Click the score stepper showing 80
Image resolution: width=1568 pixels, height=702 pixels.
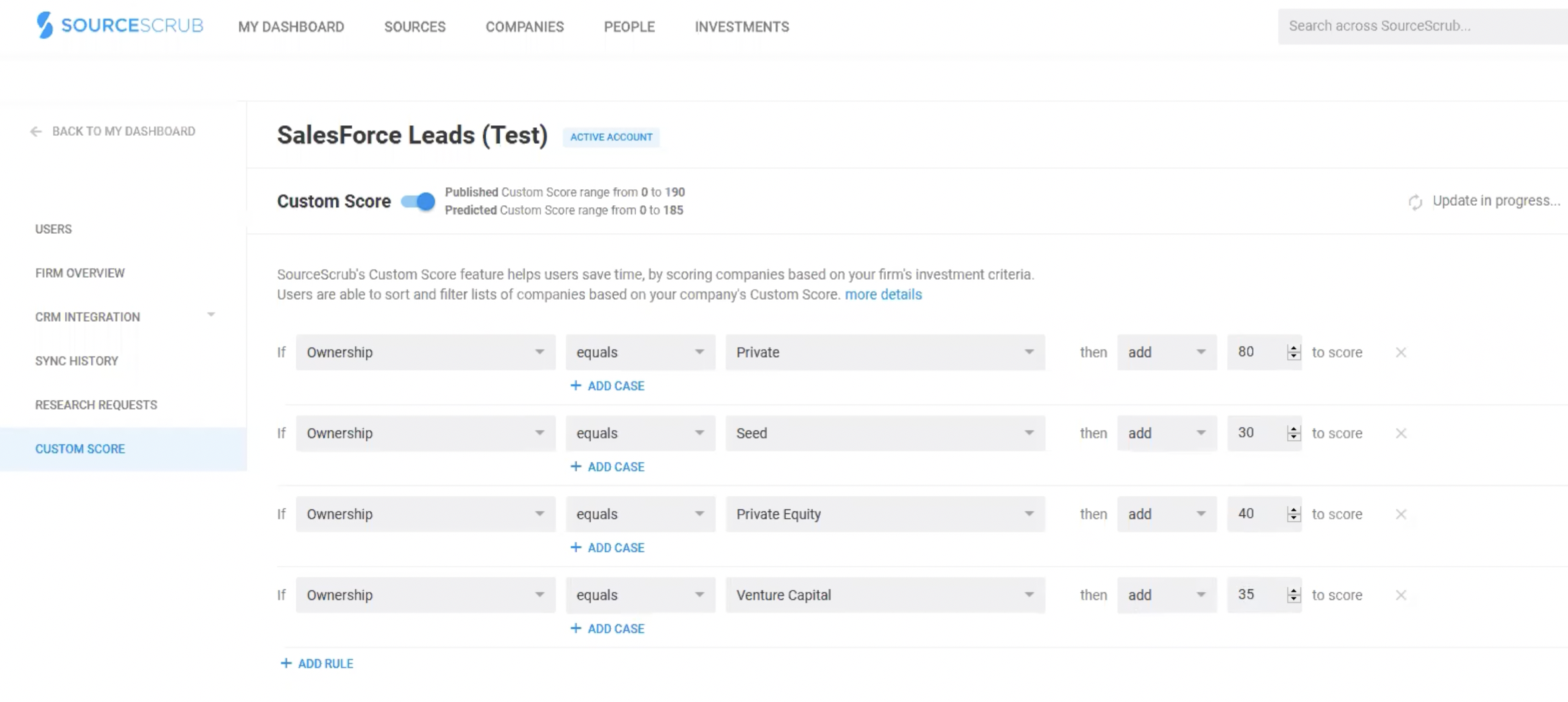click(1294, 352)
